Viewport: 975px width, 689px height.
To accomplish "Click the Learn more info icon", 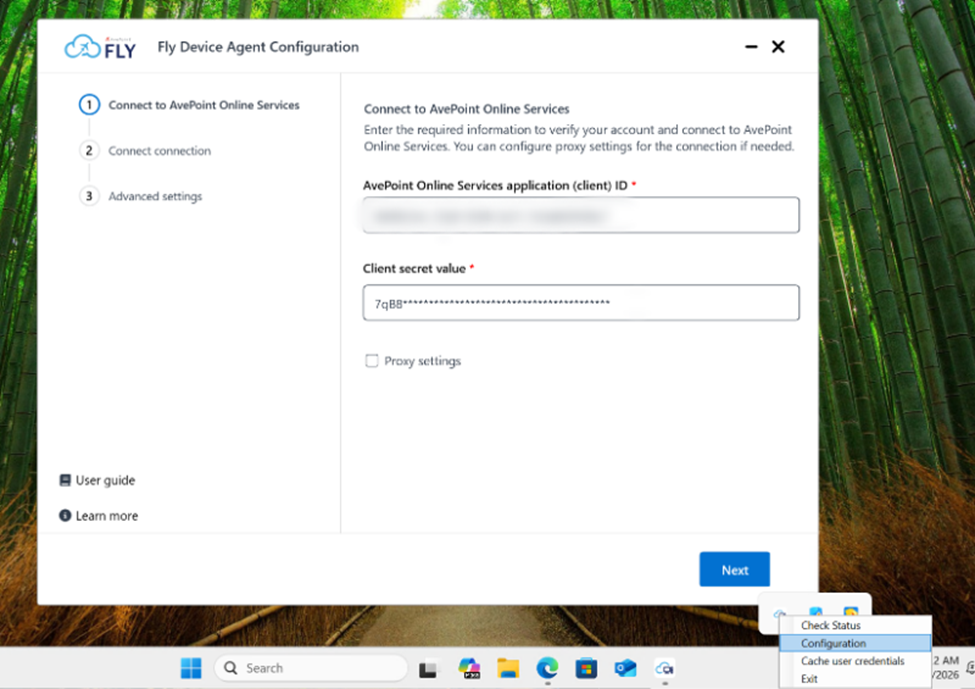I will [x=65, y=516].
